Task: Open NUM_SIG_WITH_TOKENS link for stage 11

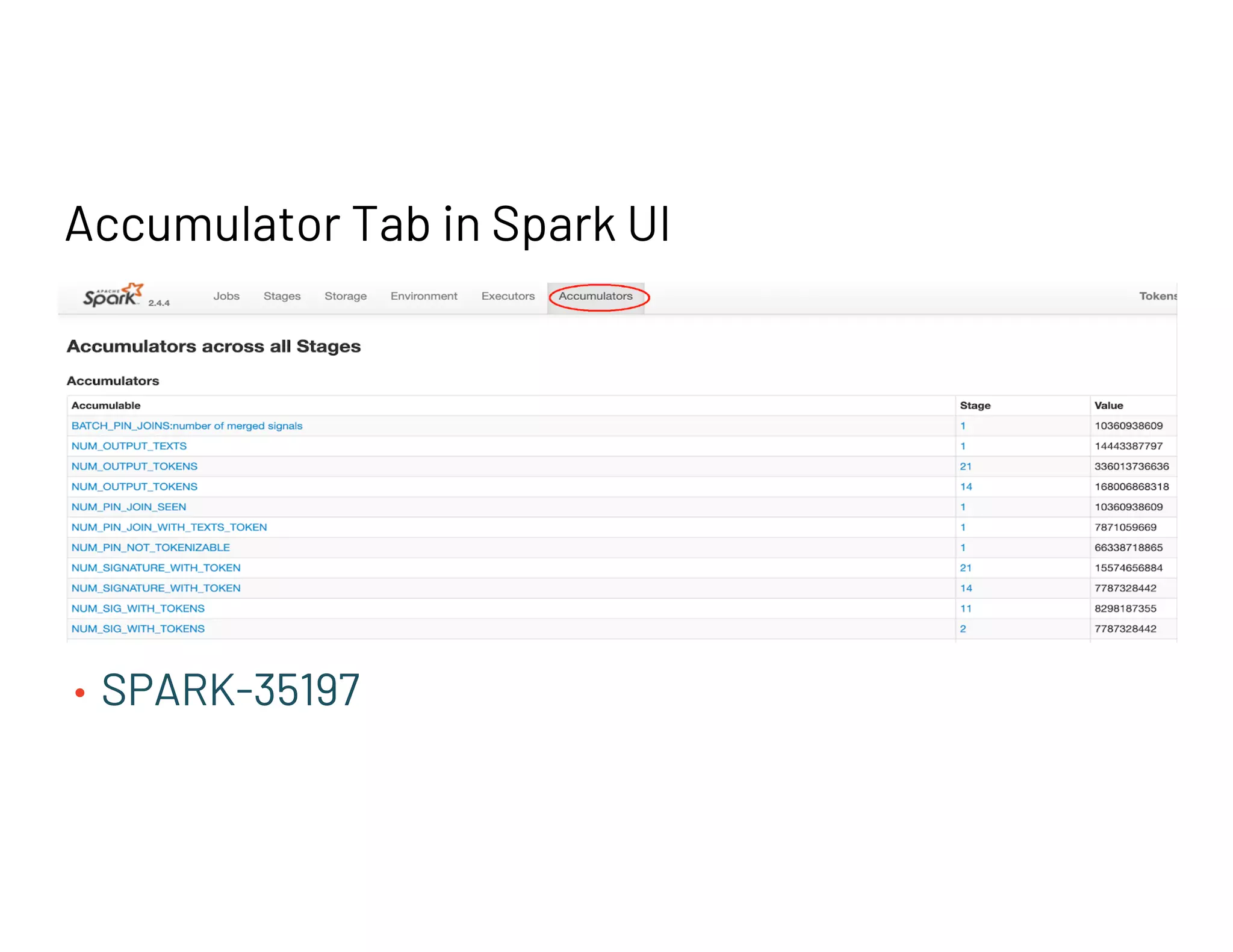Action: click(138, 608)
